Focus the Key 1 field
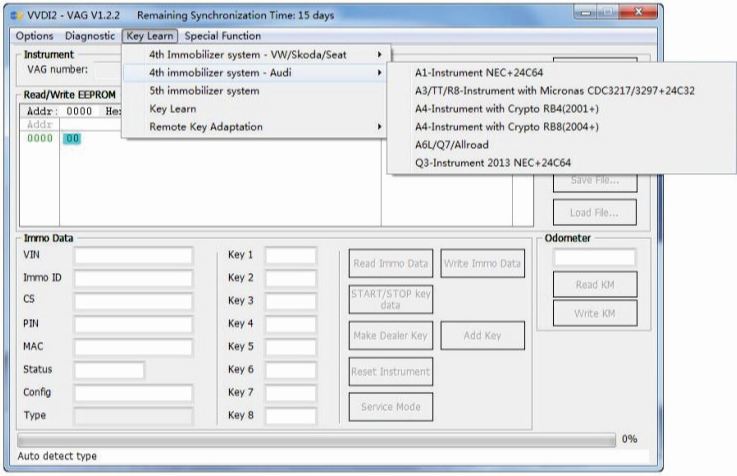The width and height of the screenshot is (737, 476). [291, 255]
